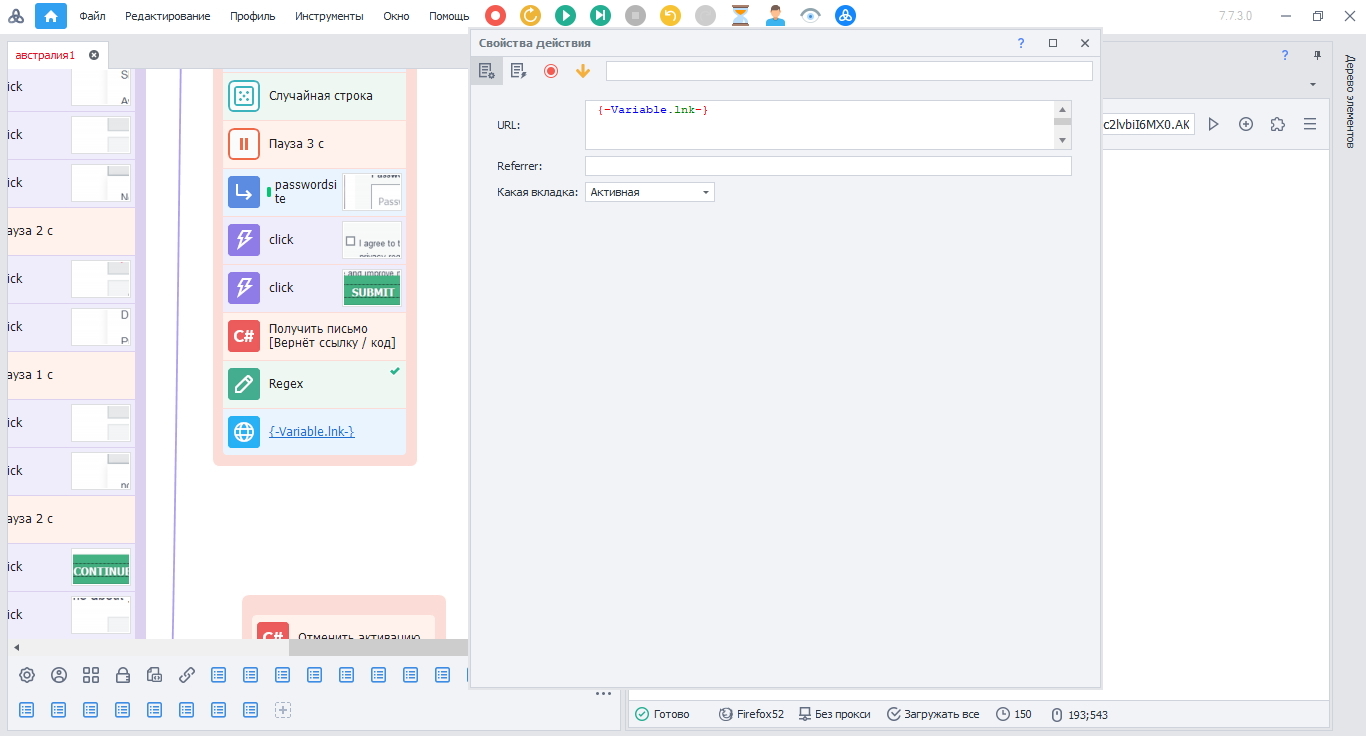Click the orange down-arrow in properties toolbar
The image size is (1366, 736).
click(x=583, y=71)
